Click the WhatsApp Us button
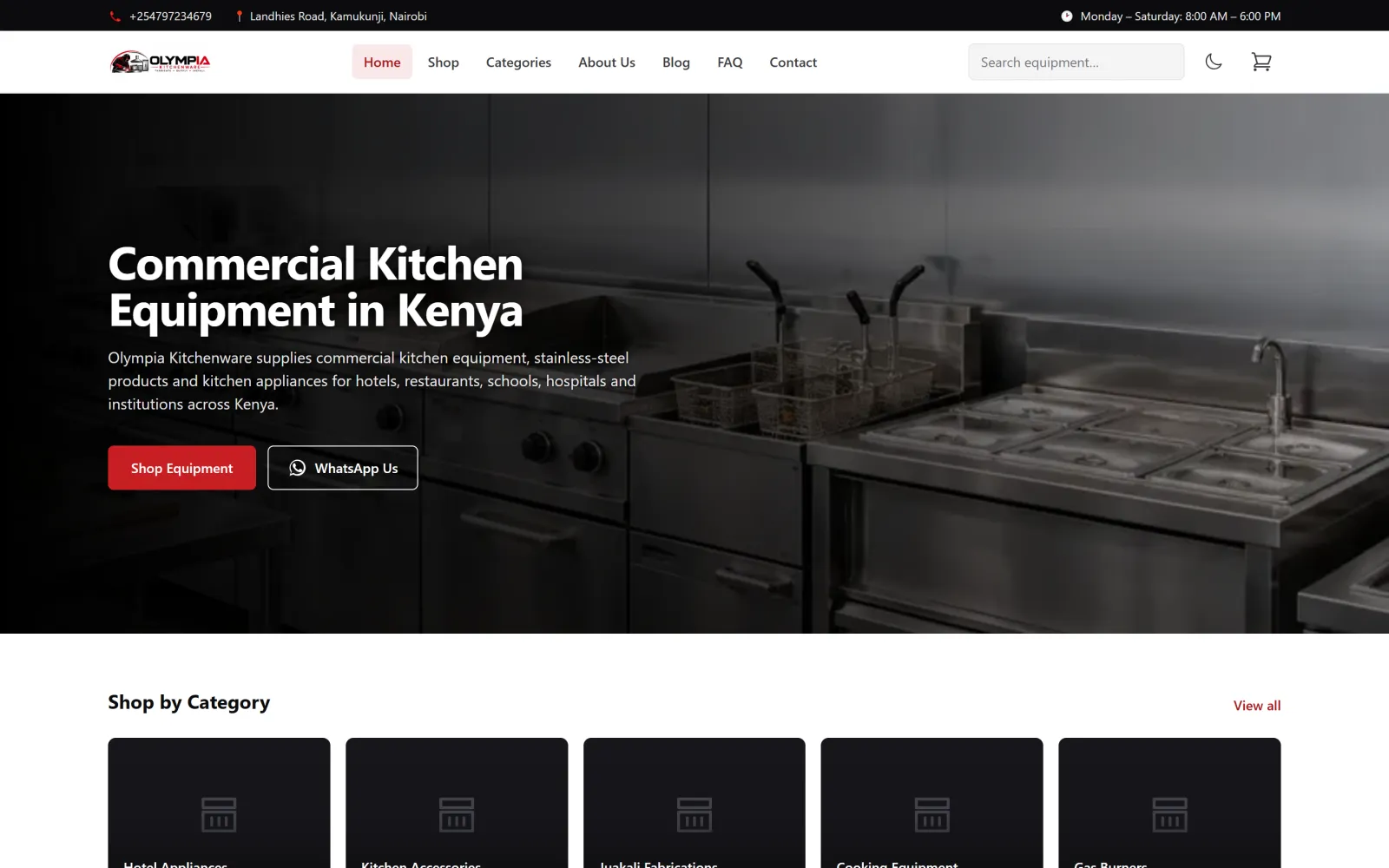This screenshot has width=1389, height=868. coord(343,468)
